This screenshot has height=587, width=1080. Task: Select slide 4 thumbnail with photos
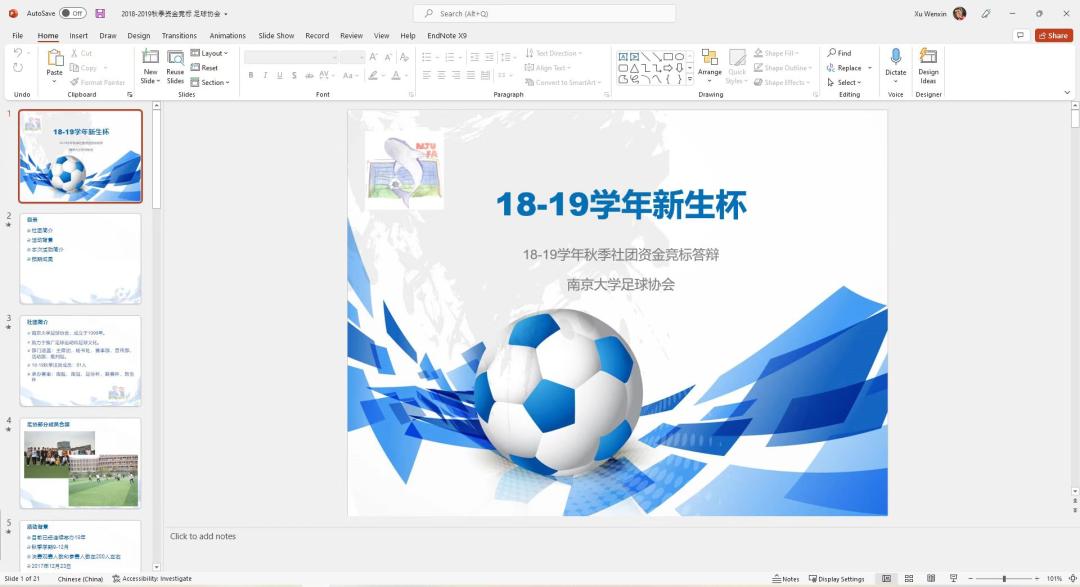(x=81, y=463)
